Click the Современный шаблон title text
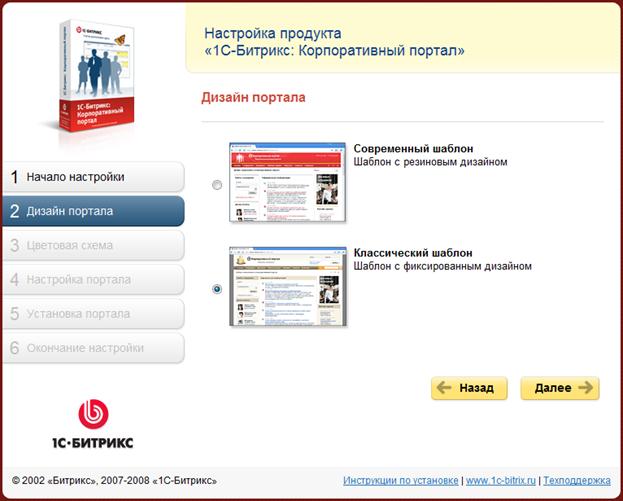This screenshot has height=501, width=623. (413, 149)
